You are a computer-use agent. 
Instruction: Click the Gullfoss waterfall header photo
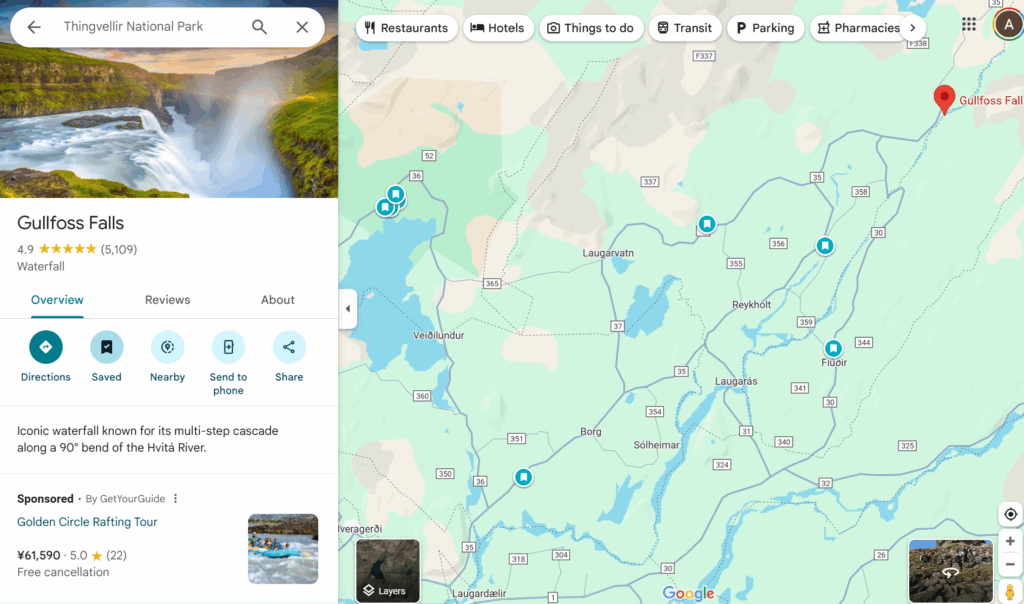[169, 122]
